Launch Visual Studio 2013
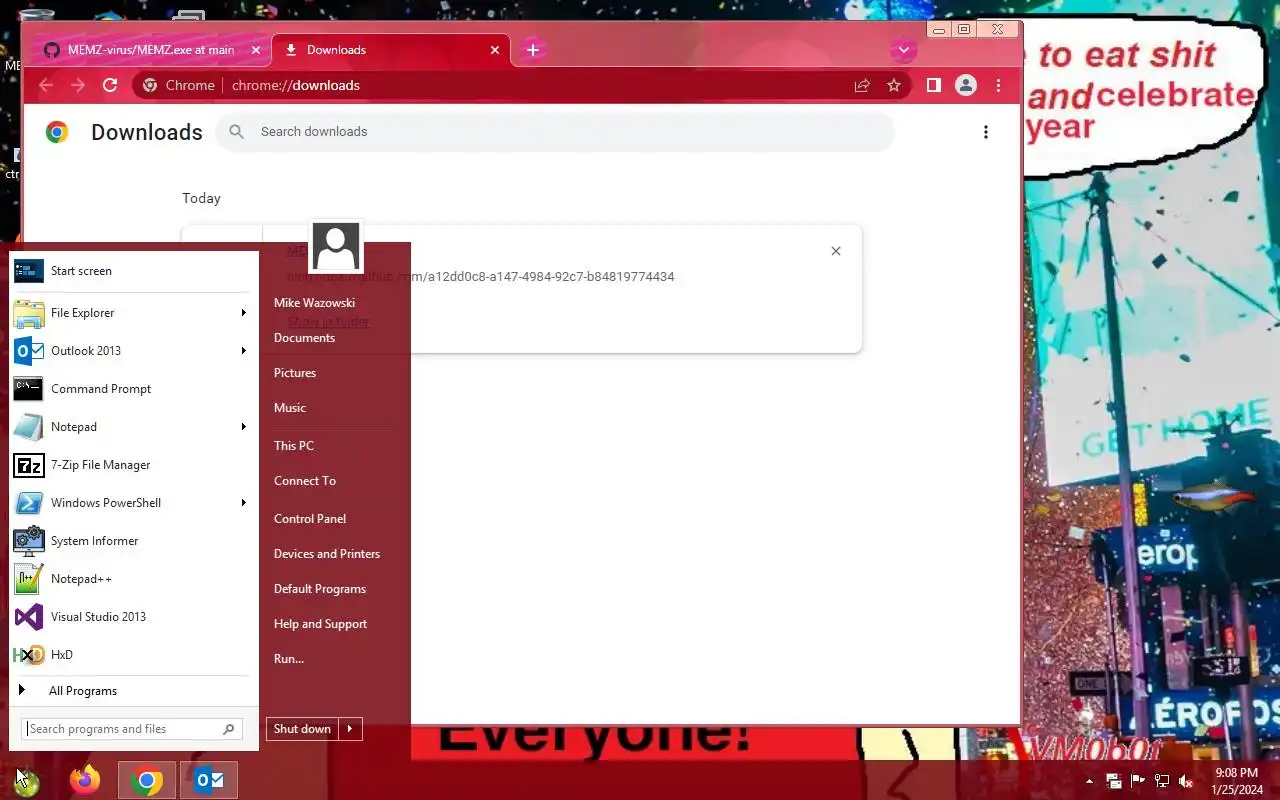Image resolution: width=1280 pixels, height=800 pixels. 134,617
